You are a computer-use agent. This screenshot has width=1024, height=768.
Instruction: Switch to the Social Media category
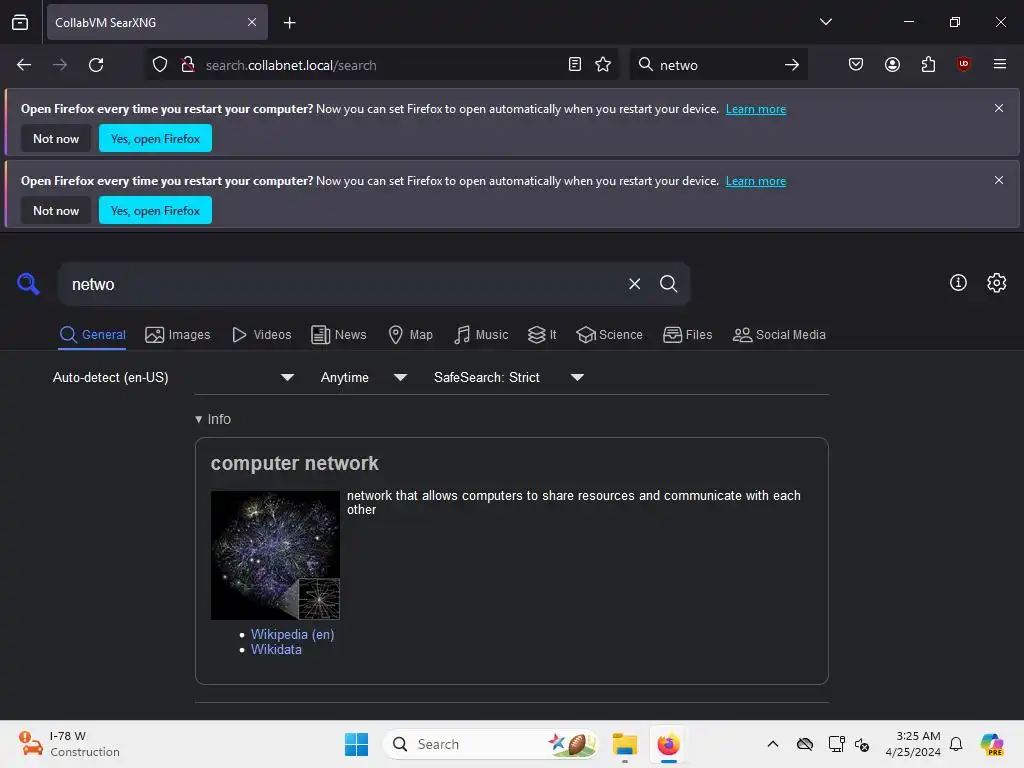[779, 334]
